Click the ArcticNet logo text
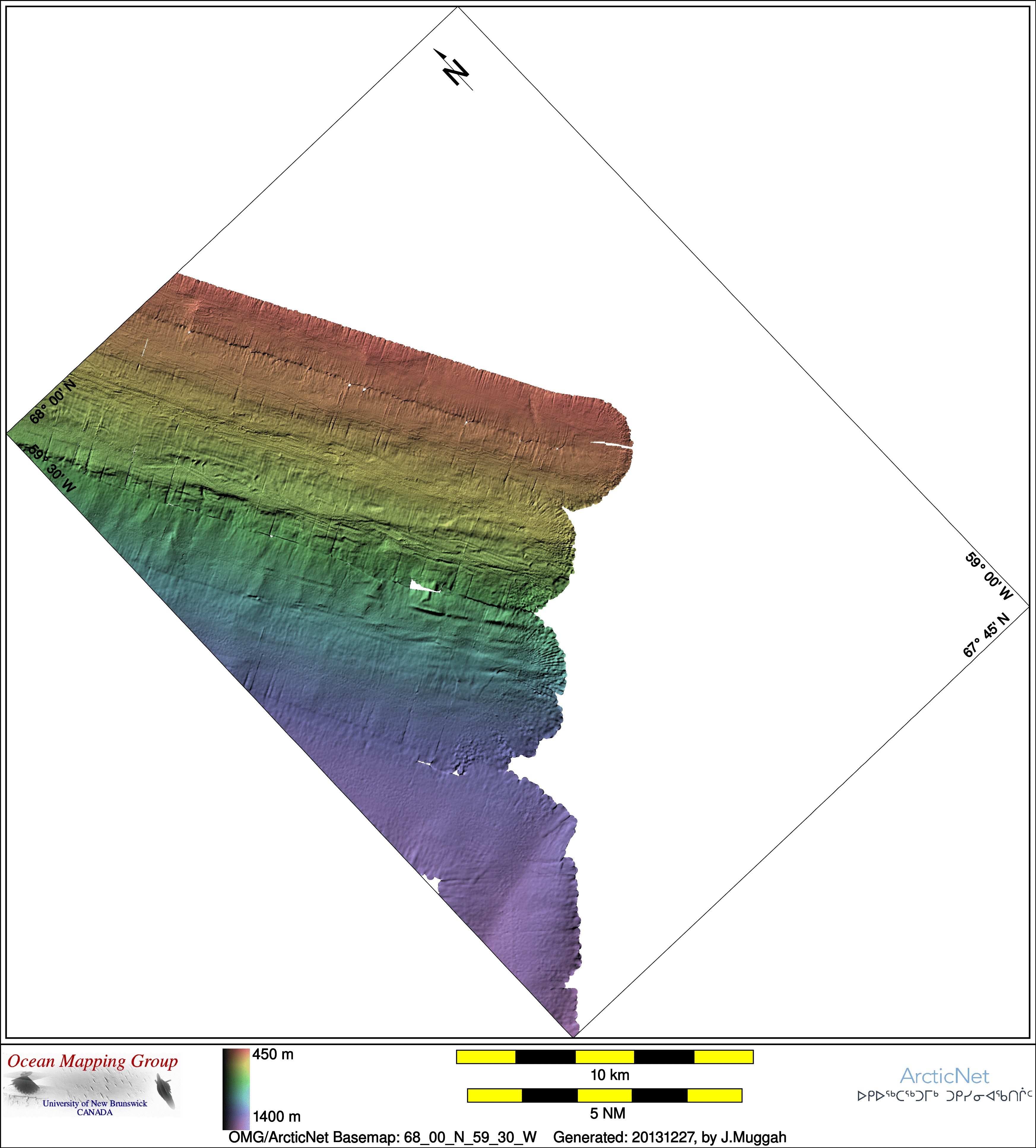Image resolution: width=1036 pixels, height=1148 pixels. [x=944, y=1076]
